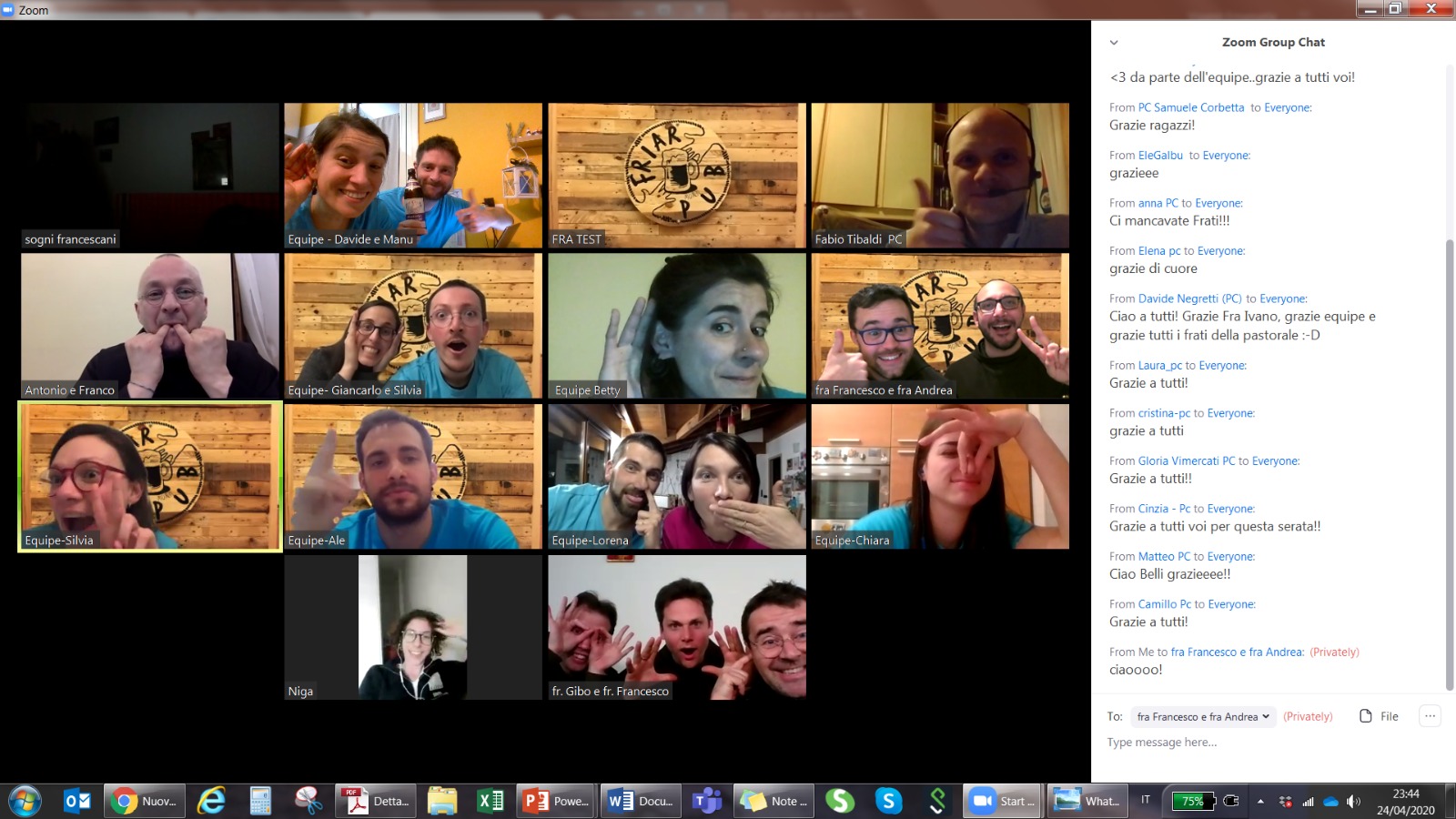Select the 'Equipe Betty' video tile
Screen dimensions: 1456x819
(677, 326)
